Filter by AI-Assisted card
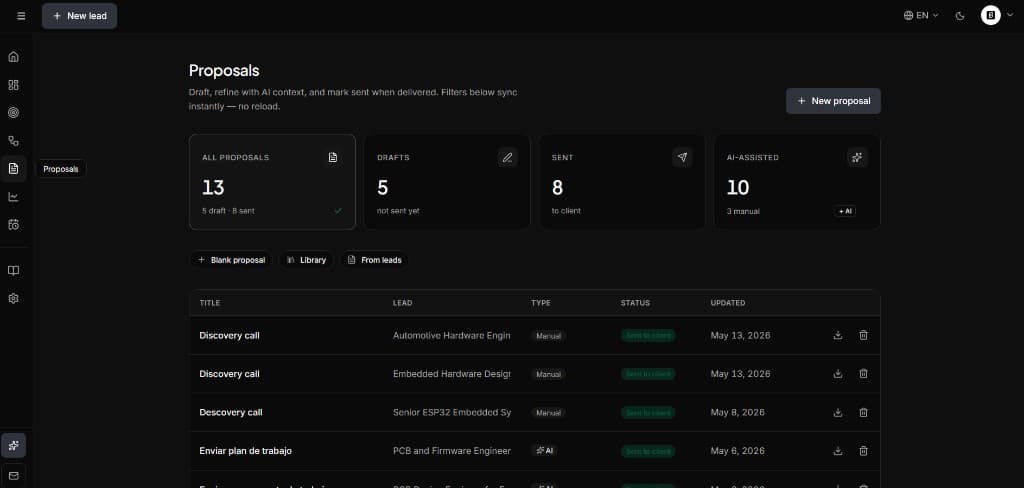The height and width of the screenshot is (488, 1024). pyautogui.click(x=797, y=182)
